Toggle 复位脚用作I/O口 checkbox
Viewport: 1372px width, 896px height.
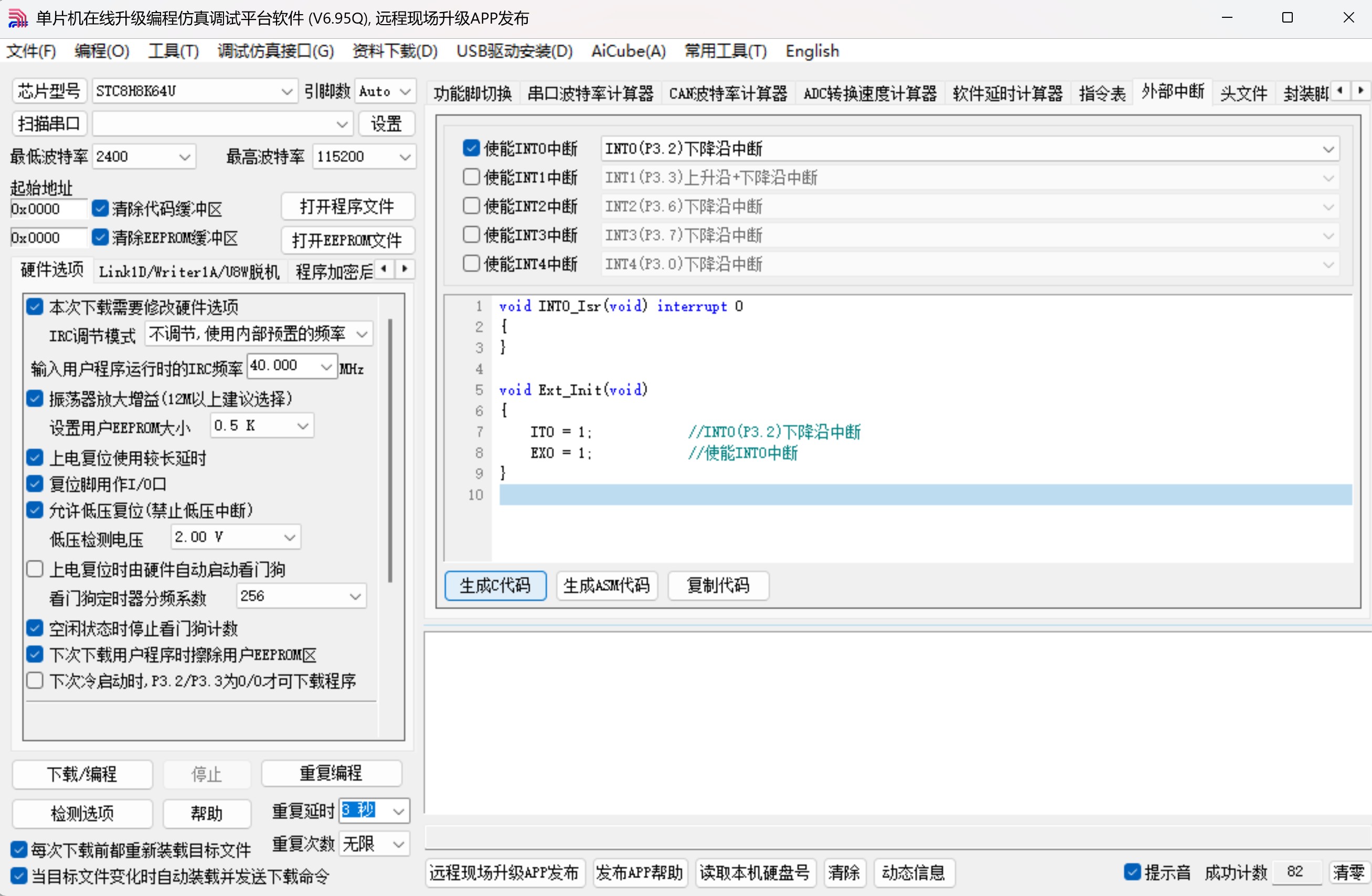35,484
